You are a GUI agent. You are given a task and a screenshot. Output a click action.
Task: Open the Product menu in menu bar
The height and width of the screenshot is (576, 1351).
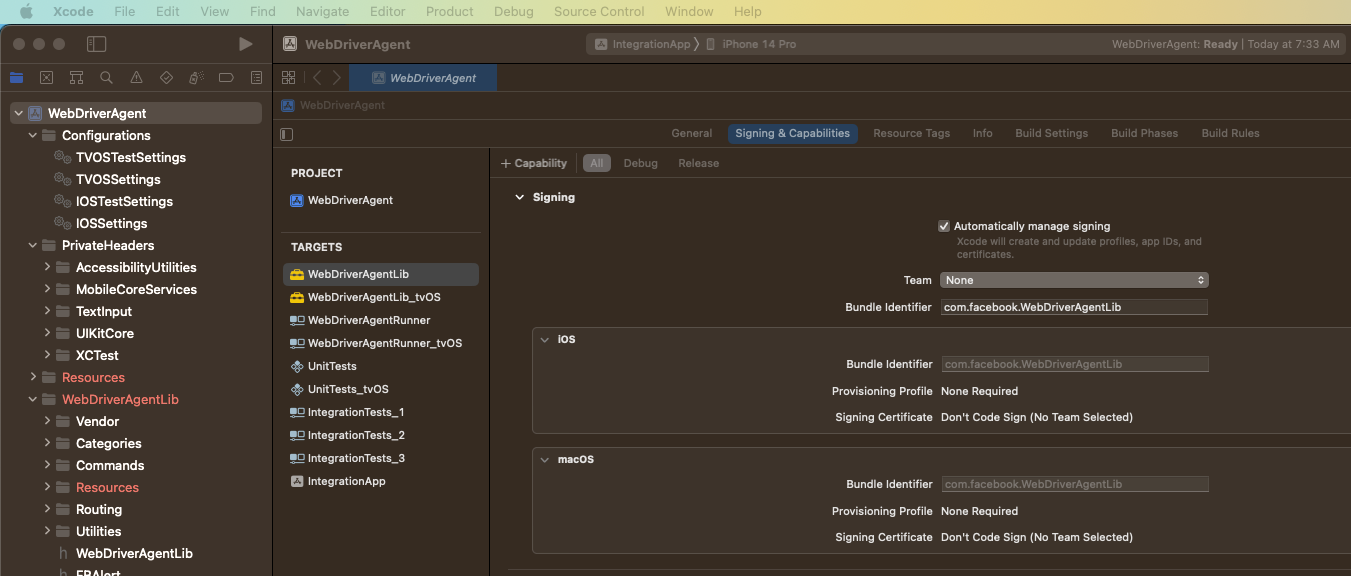[x=449, y=12]
